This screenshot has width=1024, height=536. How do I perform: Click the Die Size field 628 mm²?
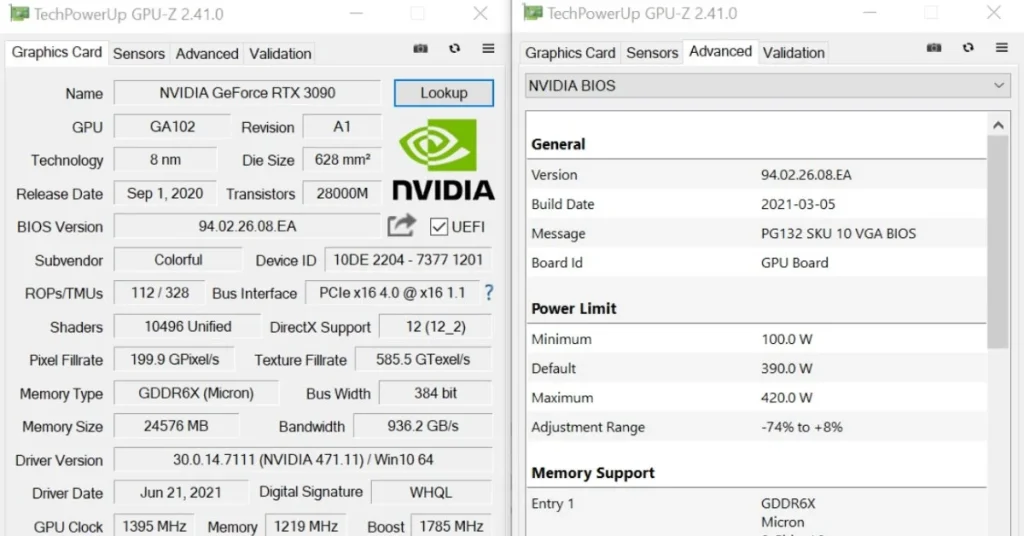pyautogui.click(x=342, y=160)
